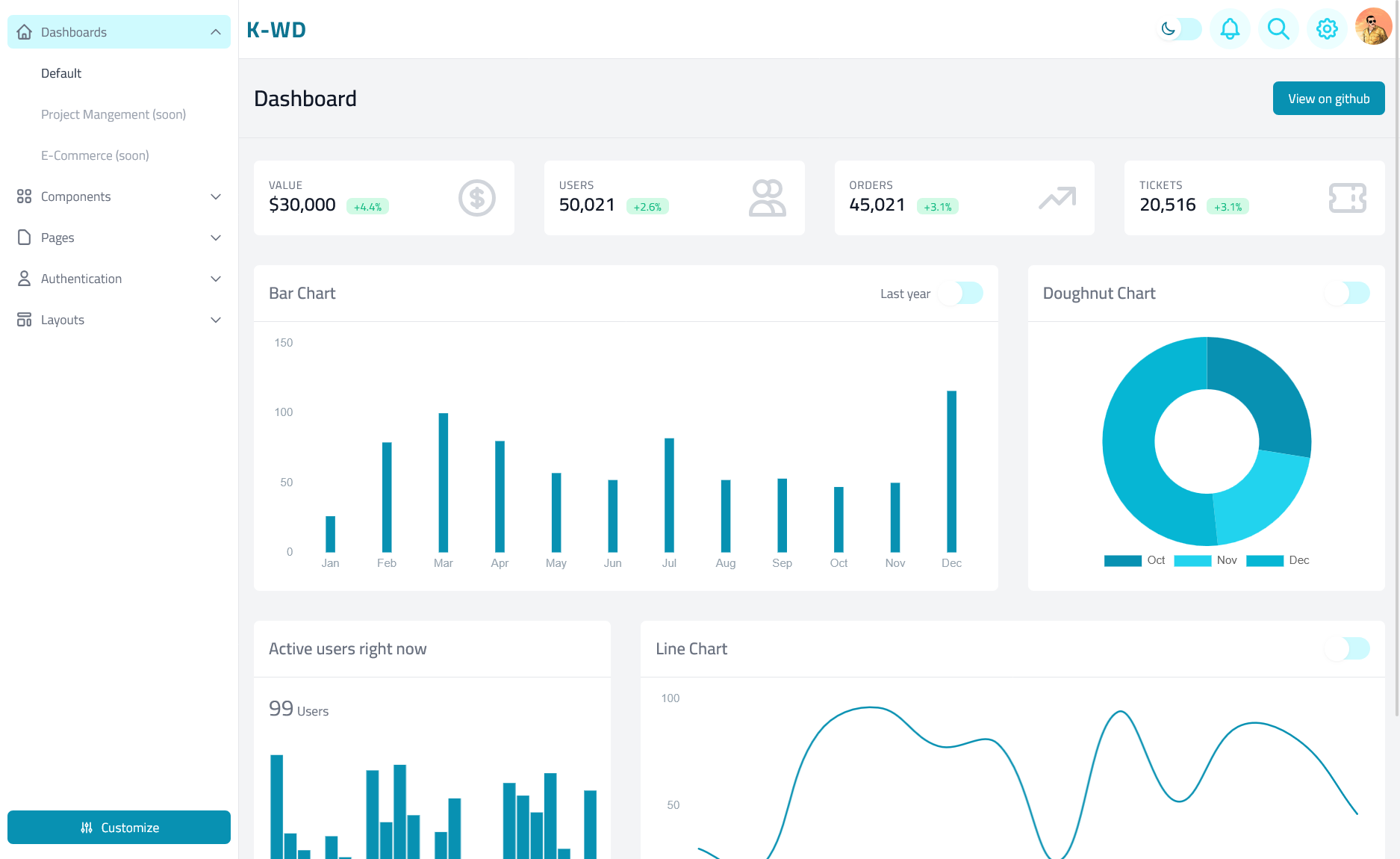This screenshot has height=859, width=1400.
Task: Click the home icon beside Dashboards
Action: (25, 32)
